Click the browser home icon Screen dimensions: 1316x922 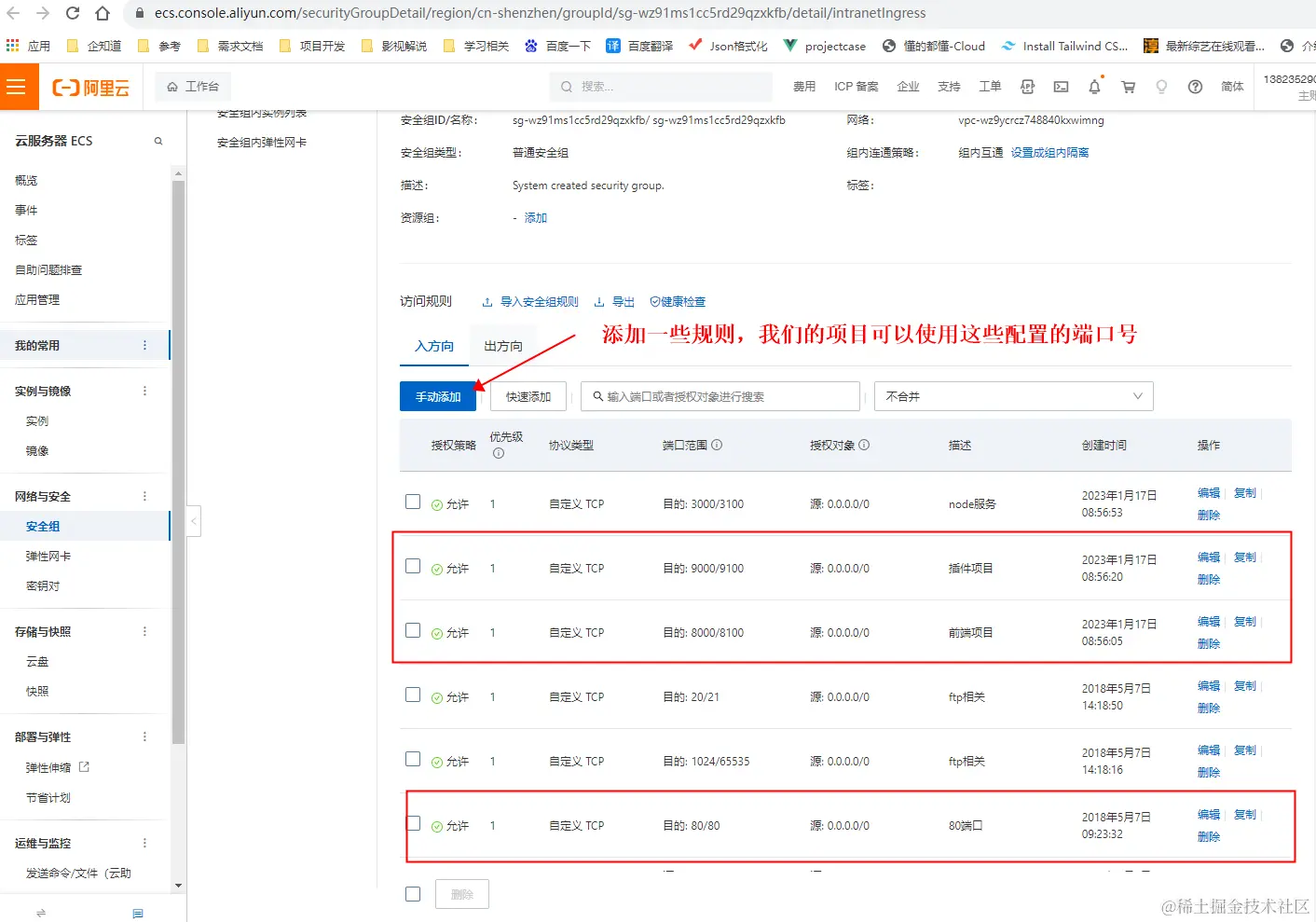click(103, 13)
